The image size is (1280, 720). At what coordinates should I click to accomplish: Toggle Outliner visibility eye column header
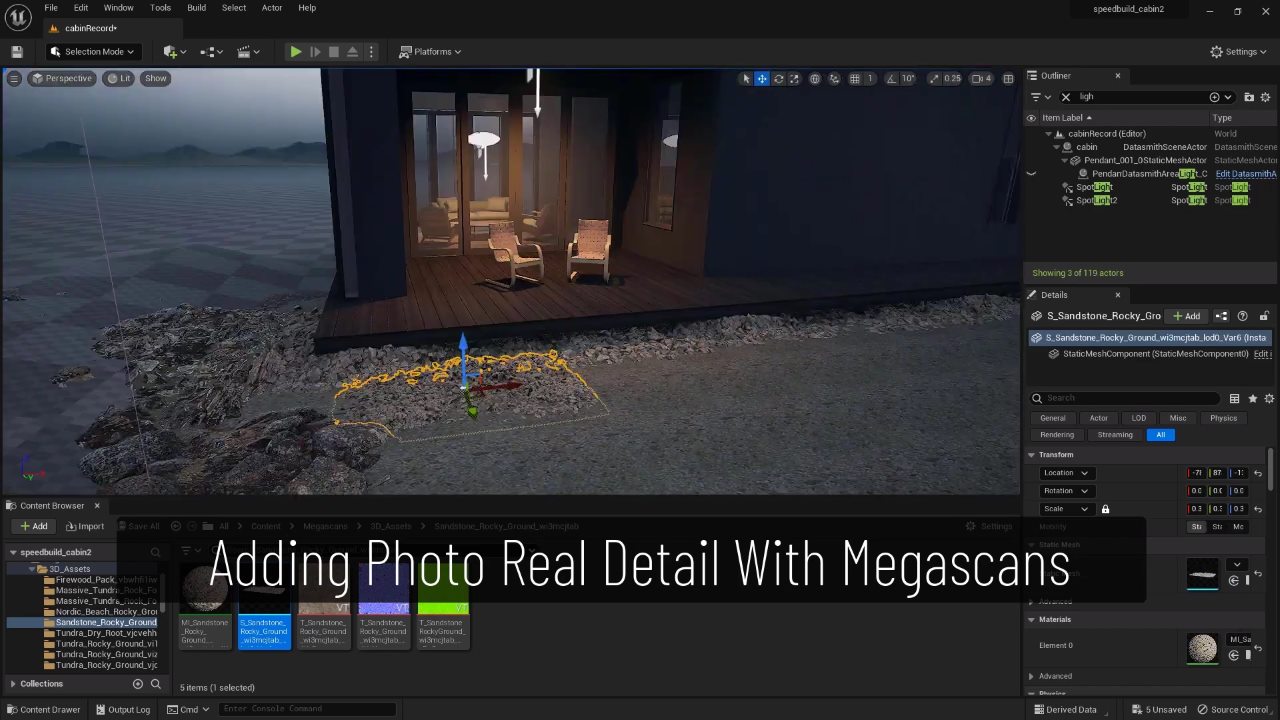[1031, 118]
